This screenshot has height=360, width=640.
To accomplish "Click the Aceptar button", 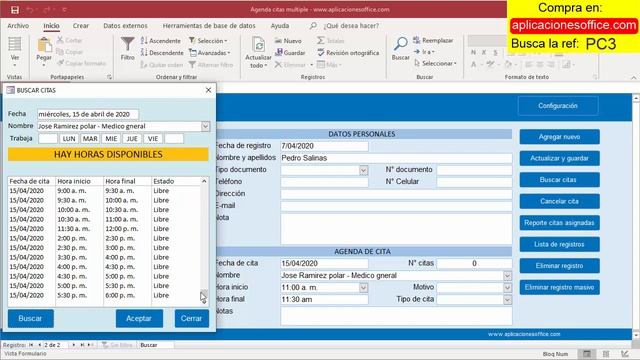I will (139, 318).
